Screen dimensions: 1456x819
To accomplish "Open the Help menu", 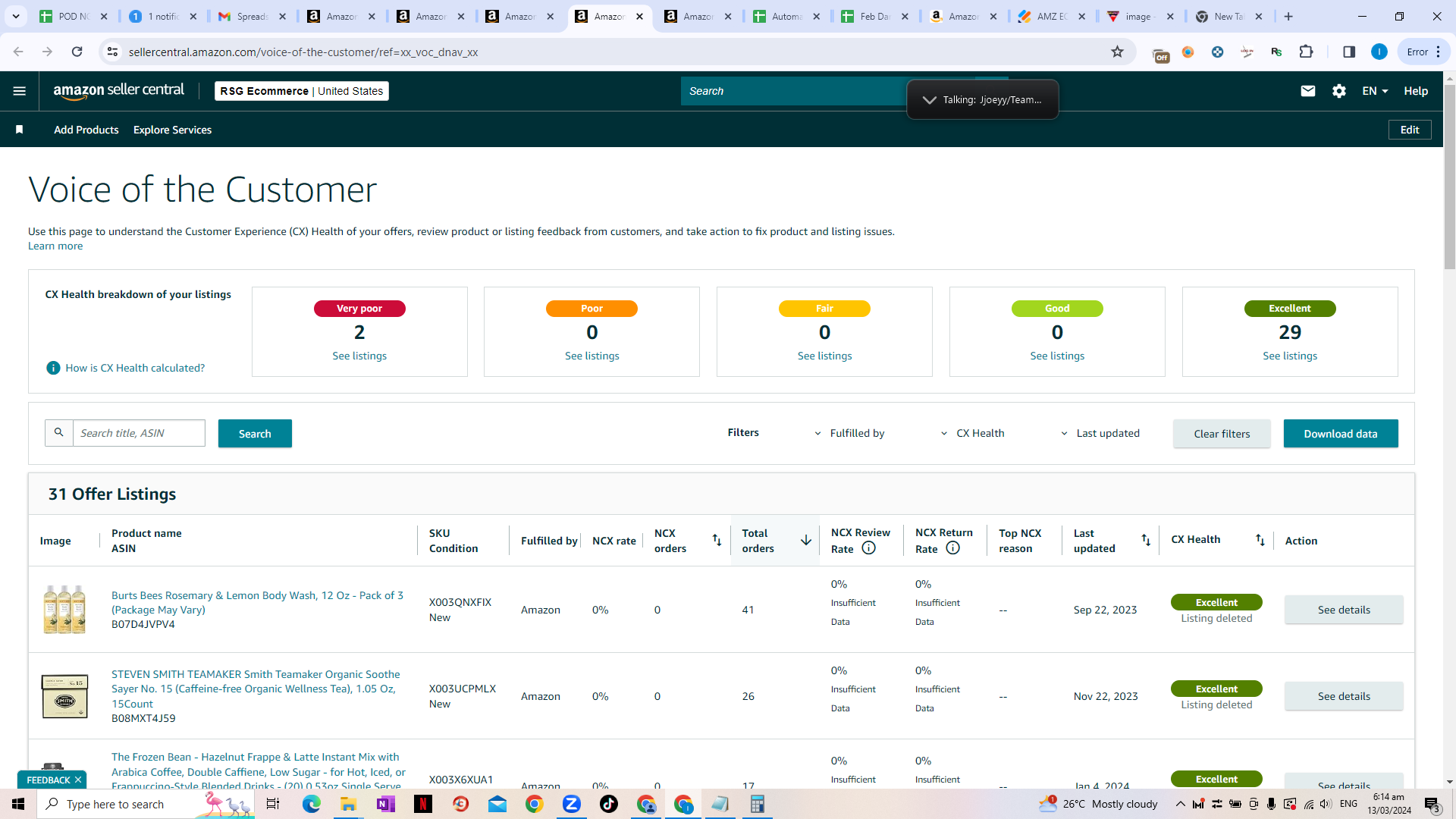I will [1416, 91].
